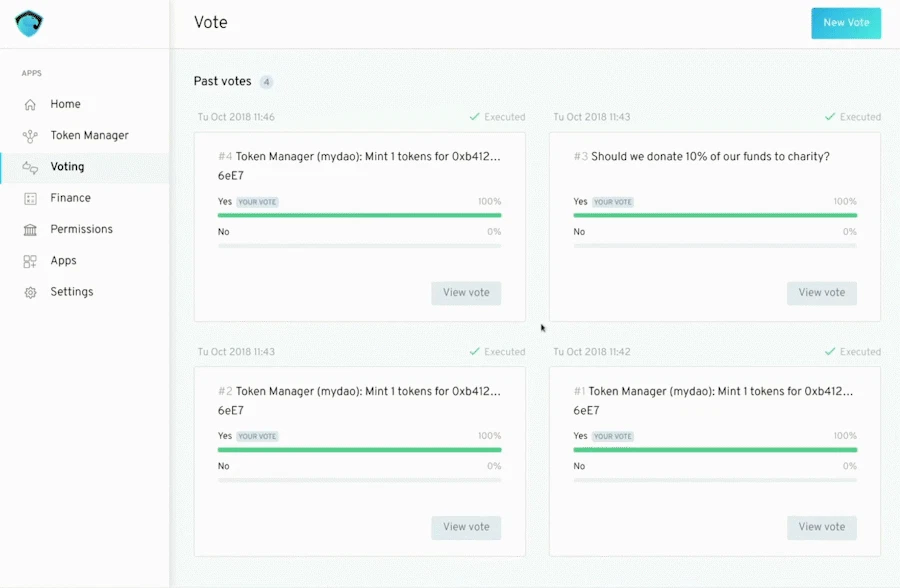The image size is (900, 588).
Task: Click View vote on vote #2
Action: point(466,527)
